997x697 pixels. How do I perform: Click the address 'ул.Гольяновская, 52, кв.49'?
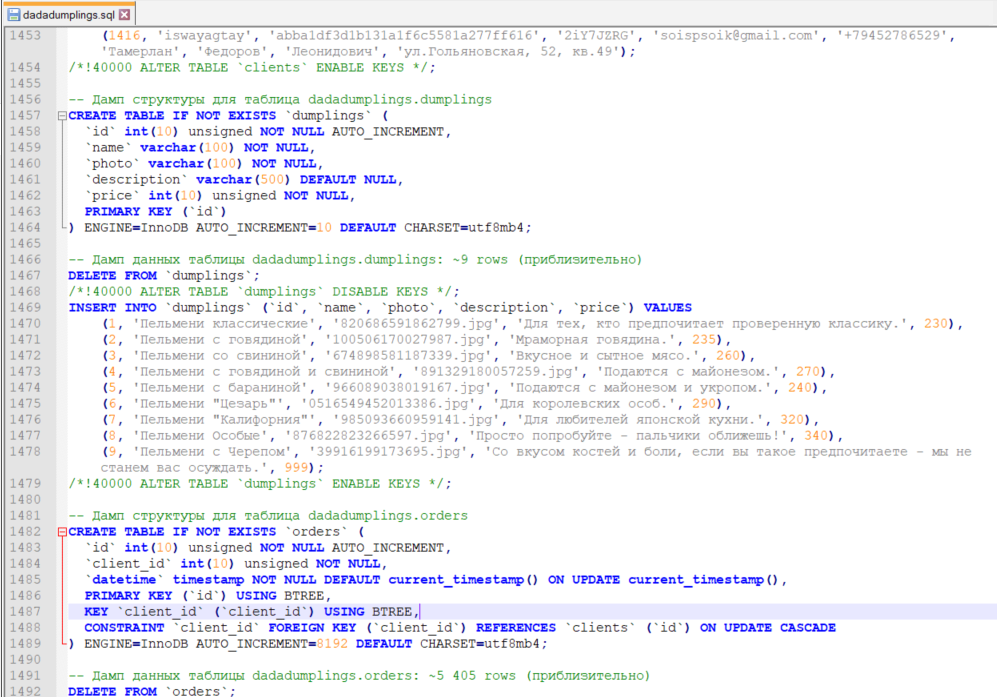pos(510,52)
